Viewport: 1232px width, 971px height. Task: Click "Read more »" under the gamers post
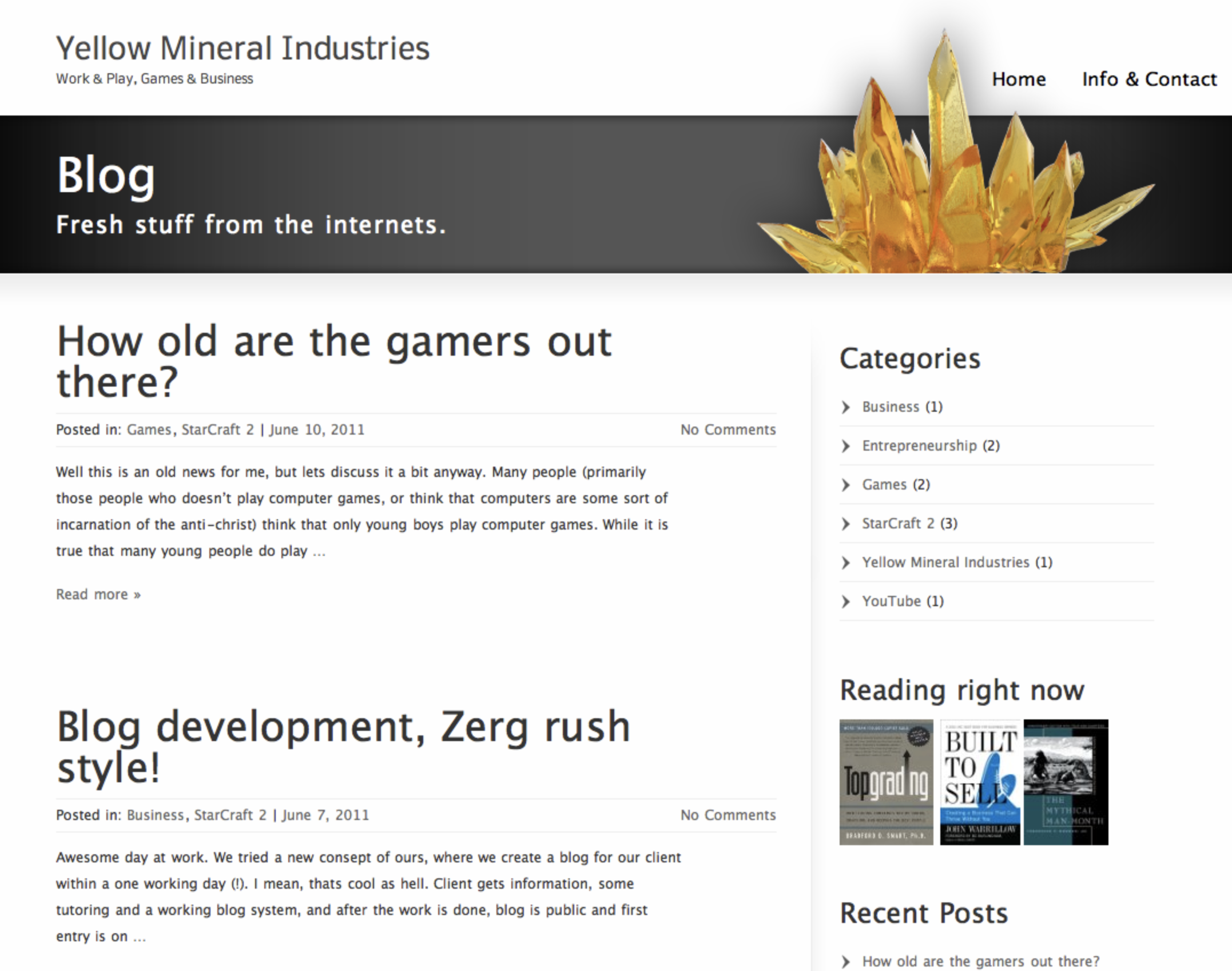(97, 594)
